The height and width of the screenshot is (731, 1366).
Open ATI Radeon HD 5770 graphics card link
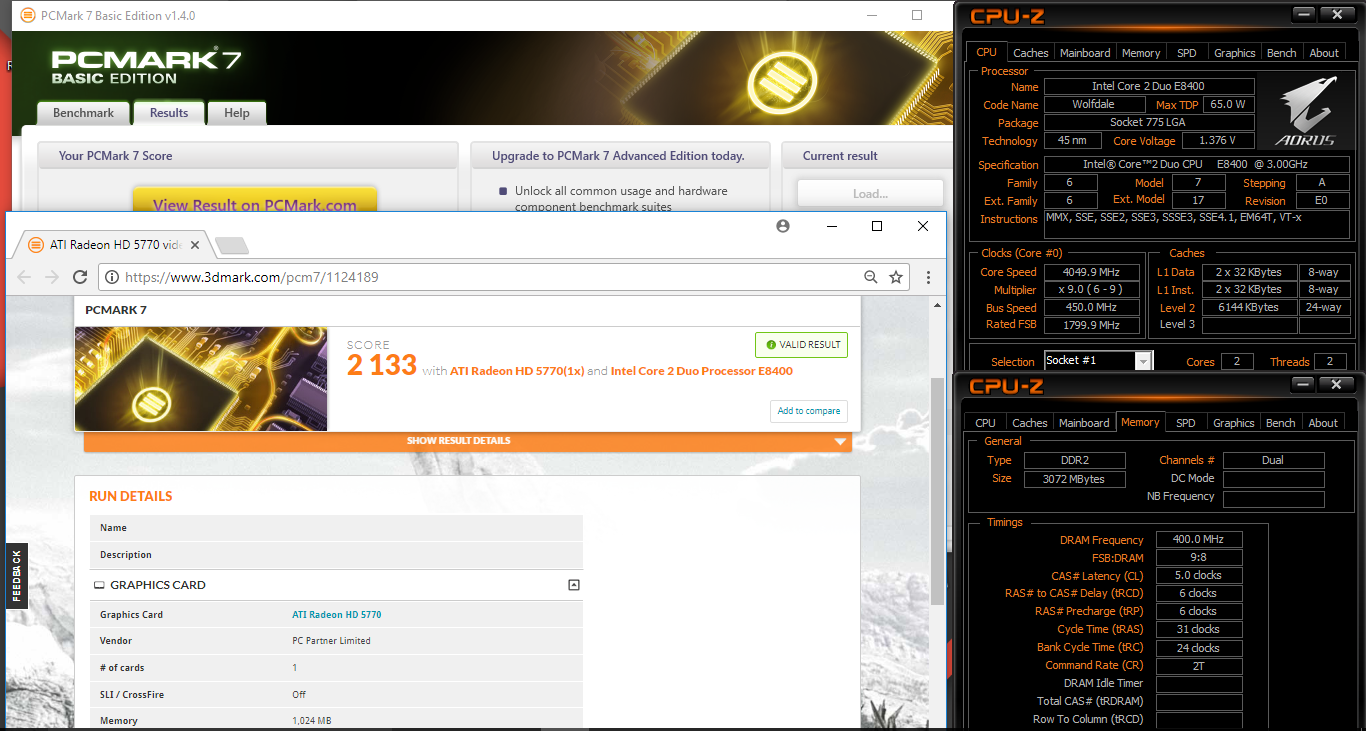[336, 615]
